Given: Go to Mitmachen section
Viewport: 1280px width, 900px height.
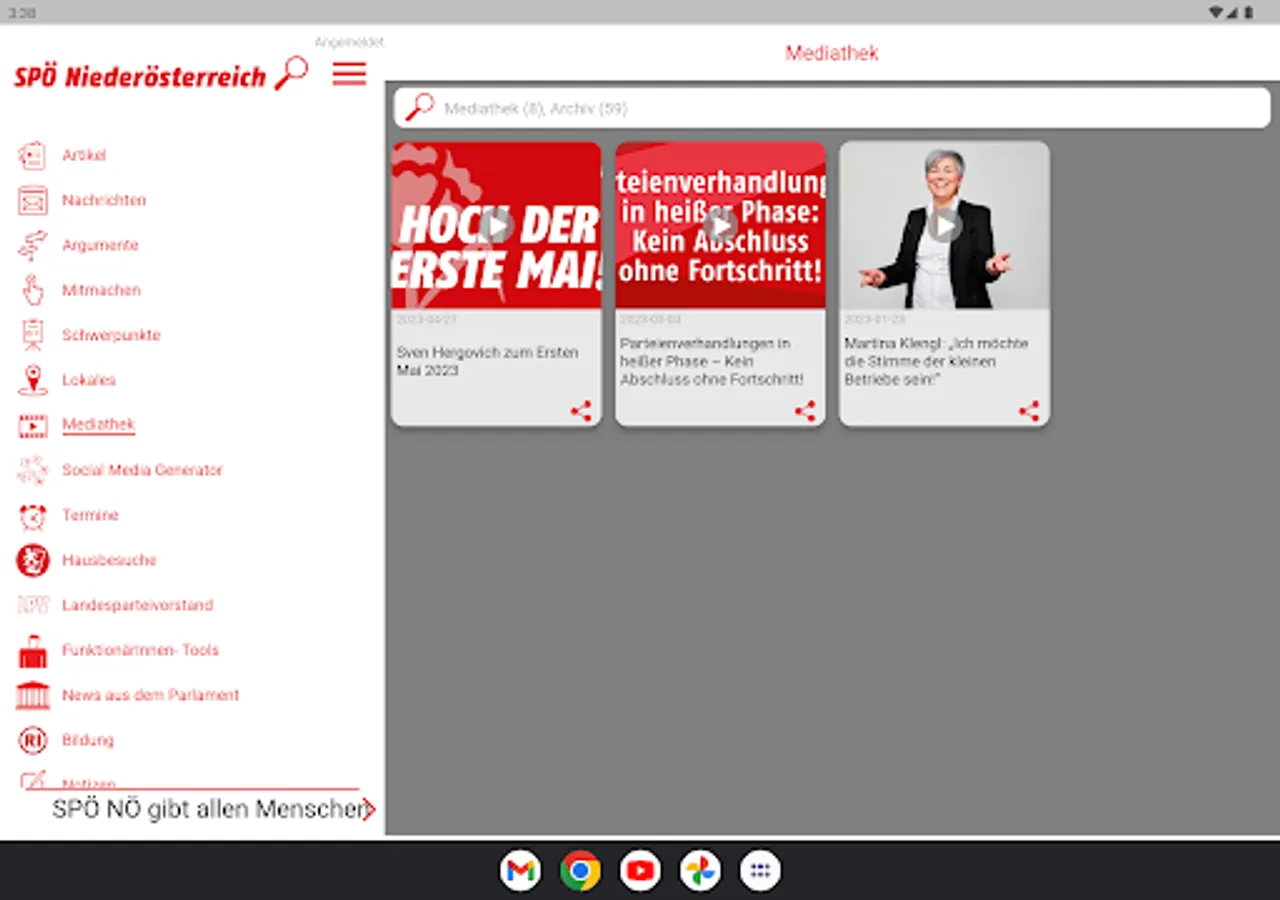Looking at the screenshot, I should pyautogui.click(x=101, y=290).
